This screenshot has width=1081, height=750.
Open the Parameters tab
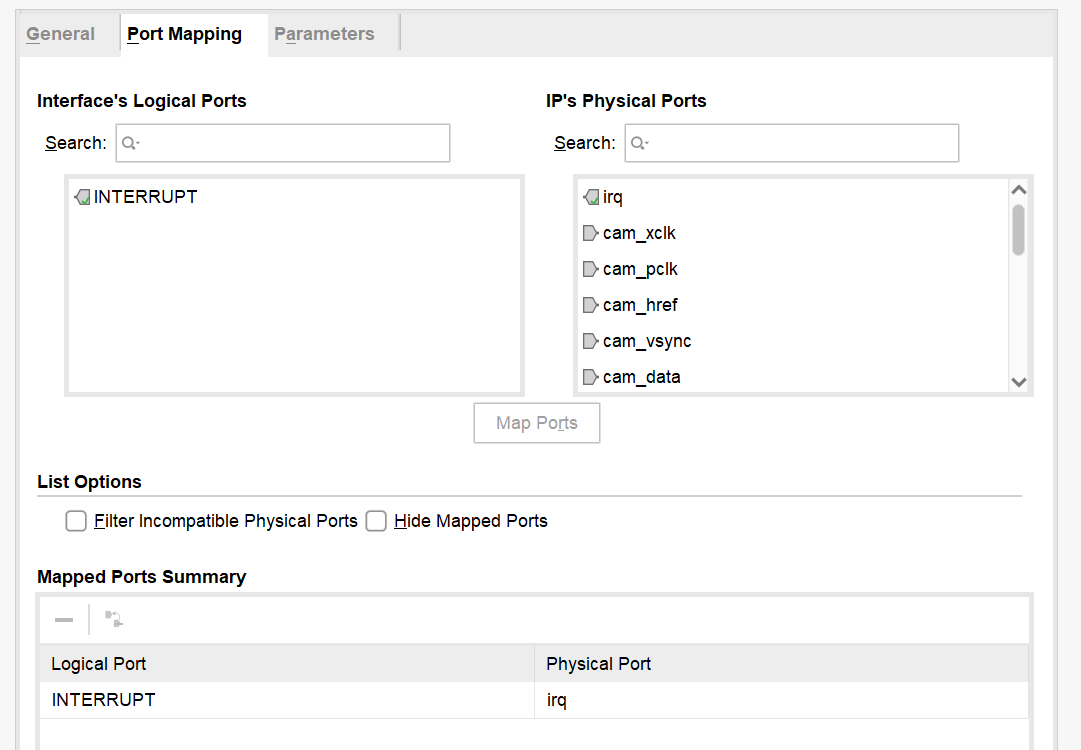click(x=324, y=34)
